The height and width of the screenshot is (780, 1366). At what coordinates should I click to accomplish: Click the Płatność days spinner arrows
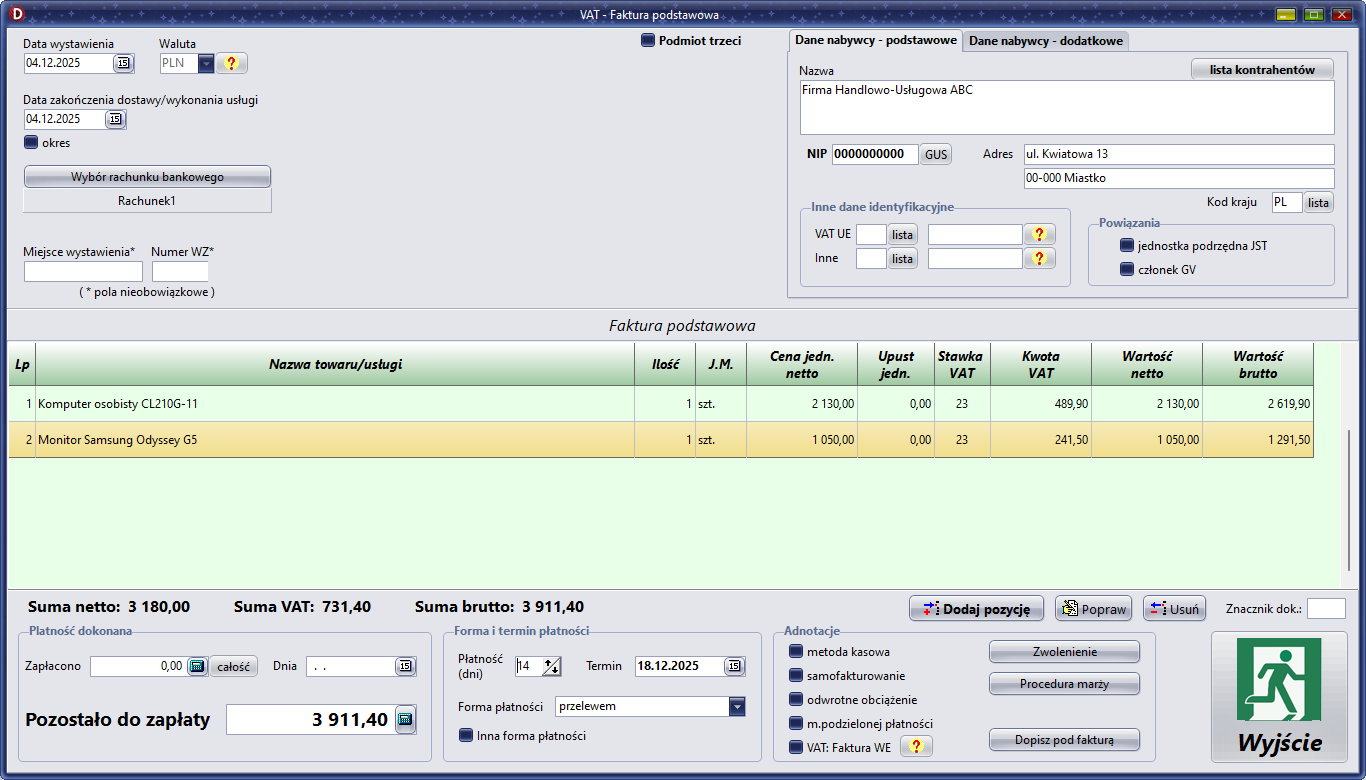[551, 666]
